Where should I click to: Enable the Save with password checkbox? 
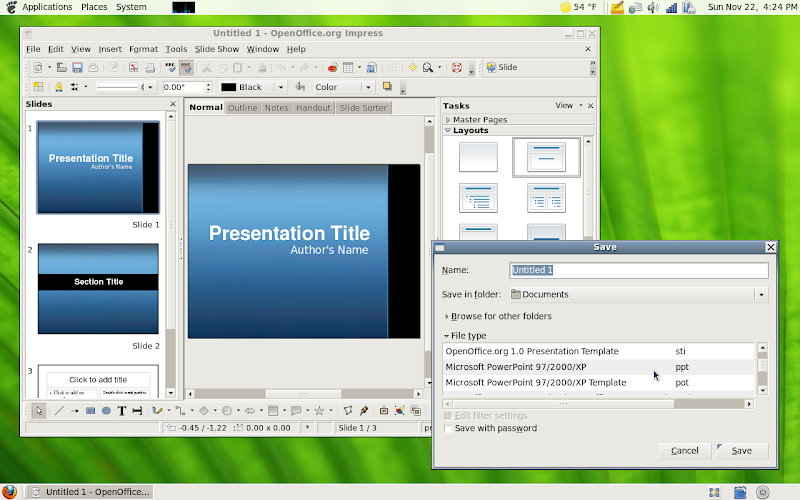pyautogui.click(x=447, y=428)
